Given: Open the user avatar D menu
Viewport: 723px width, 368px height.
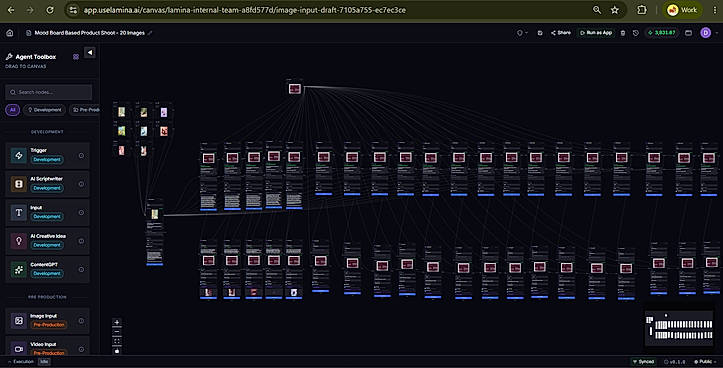Looking at the screenshot, I should [705, 33].
